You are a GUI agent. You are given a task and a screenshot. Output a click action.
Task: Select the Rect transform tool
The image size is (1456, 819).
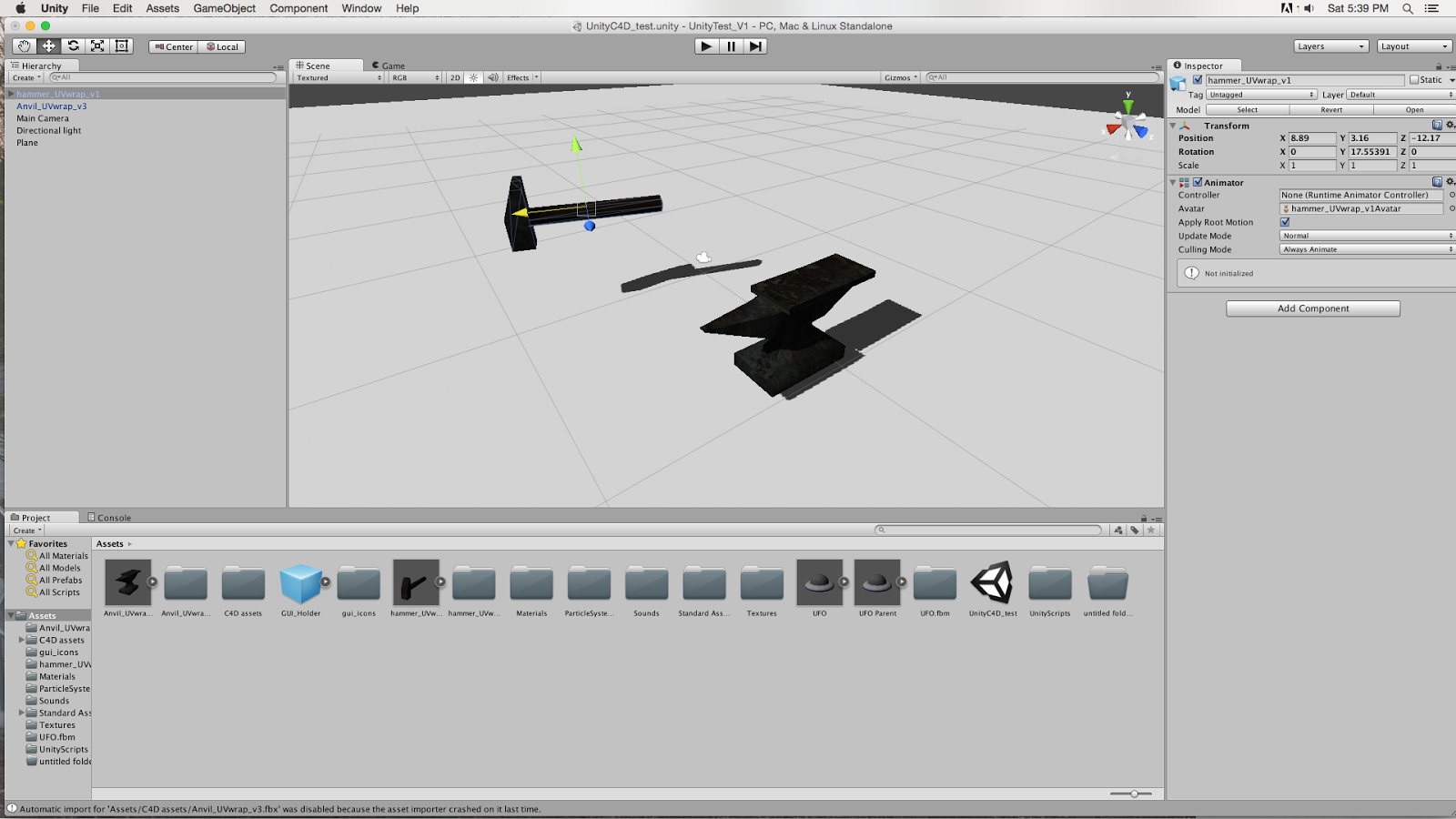pyautogui.click(x=122, y=46)
